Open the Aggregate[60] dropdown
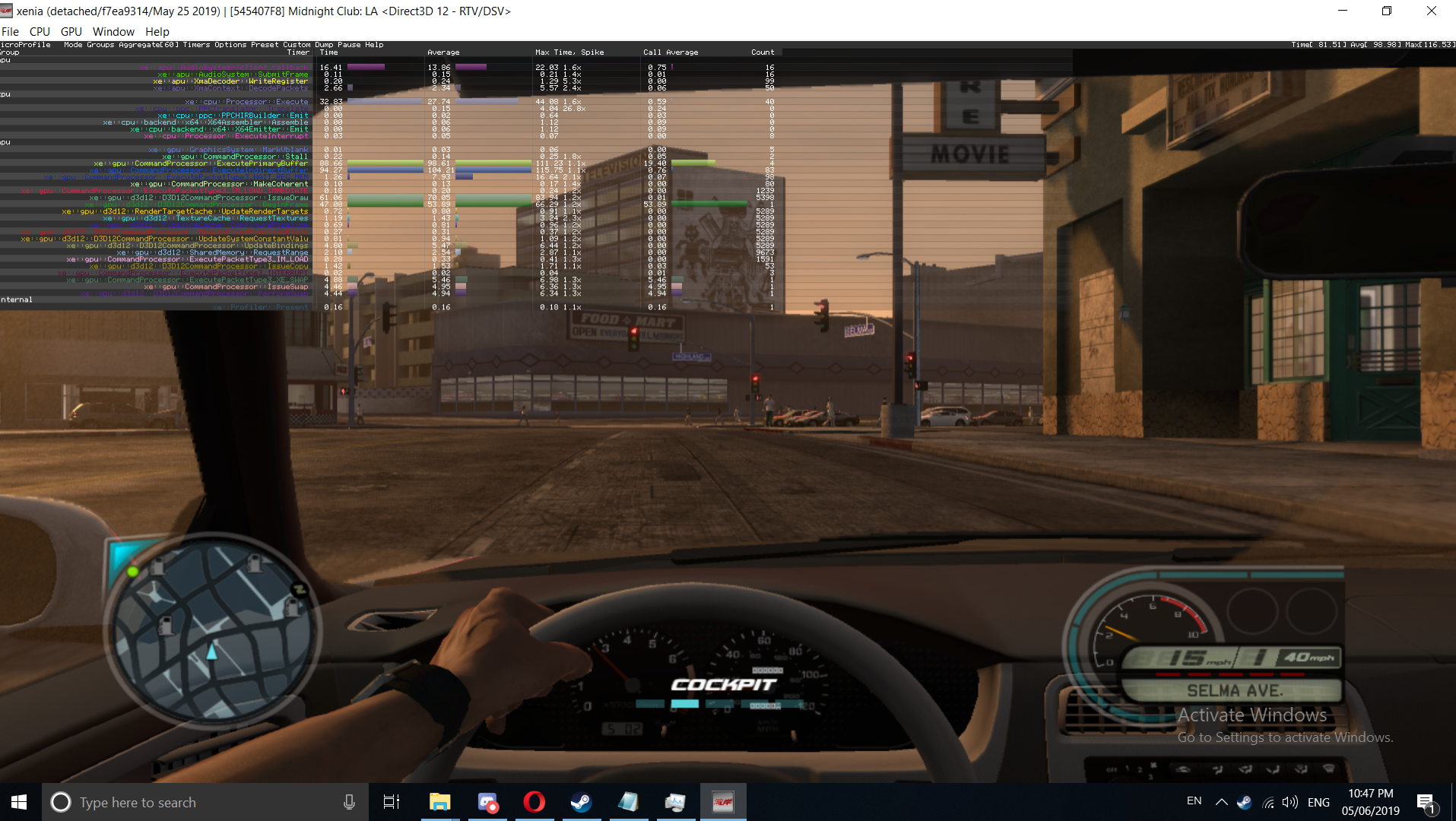1456x821 pixels. [x=149, y=45]
